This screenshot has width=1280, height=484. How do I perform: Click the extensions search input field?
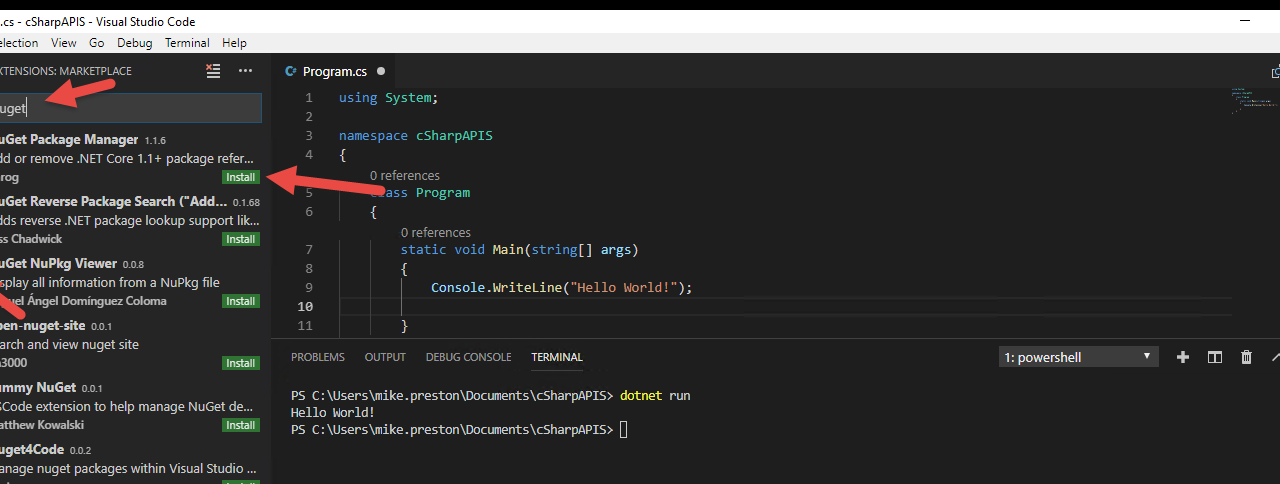point(130,108)
